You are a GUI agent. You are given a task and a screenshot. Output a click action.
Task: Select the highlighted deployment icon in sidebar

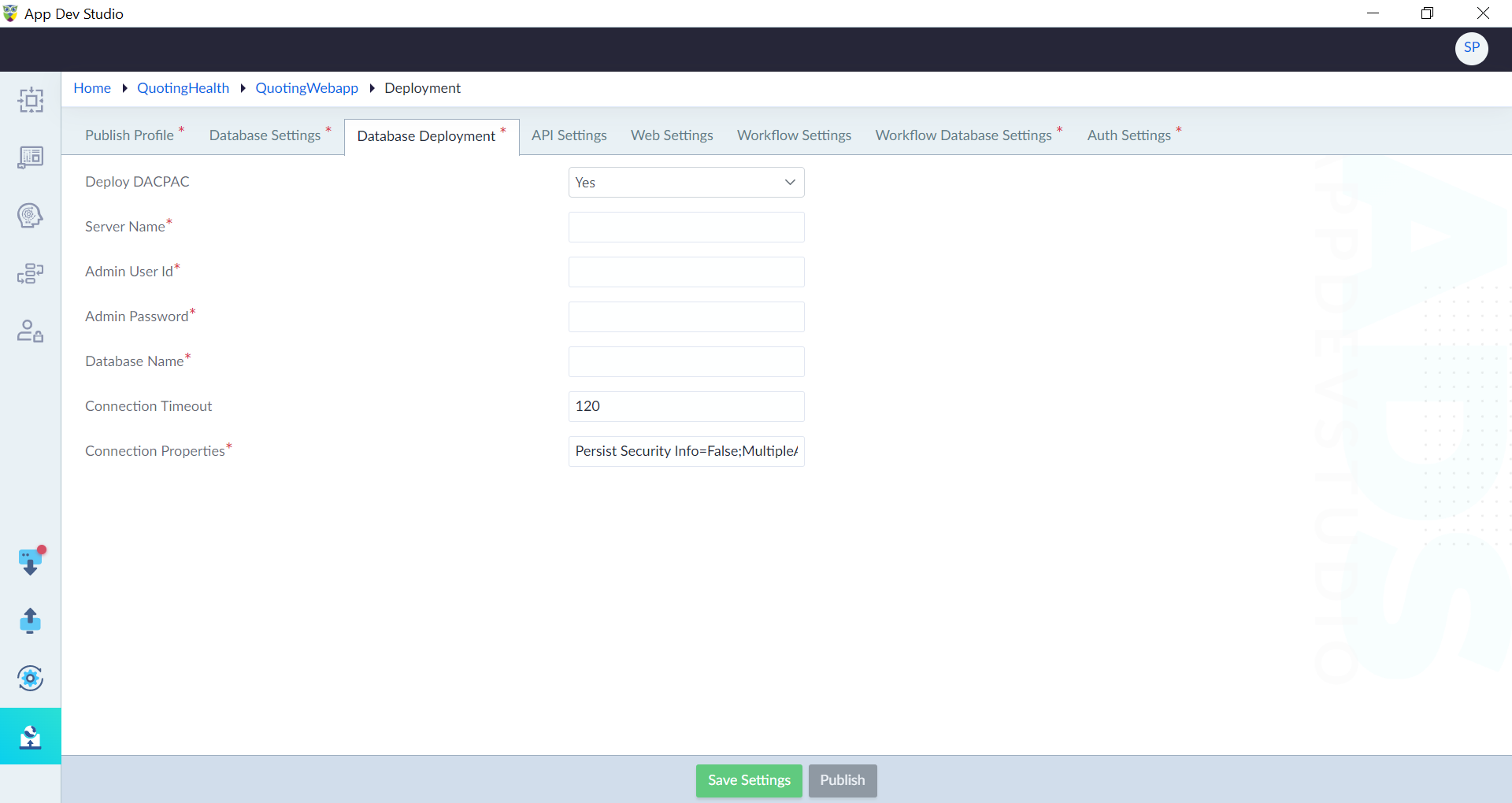pyautogui.click(x=31, y=736)
